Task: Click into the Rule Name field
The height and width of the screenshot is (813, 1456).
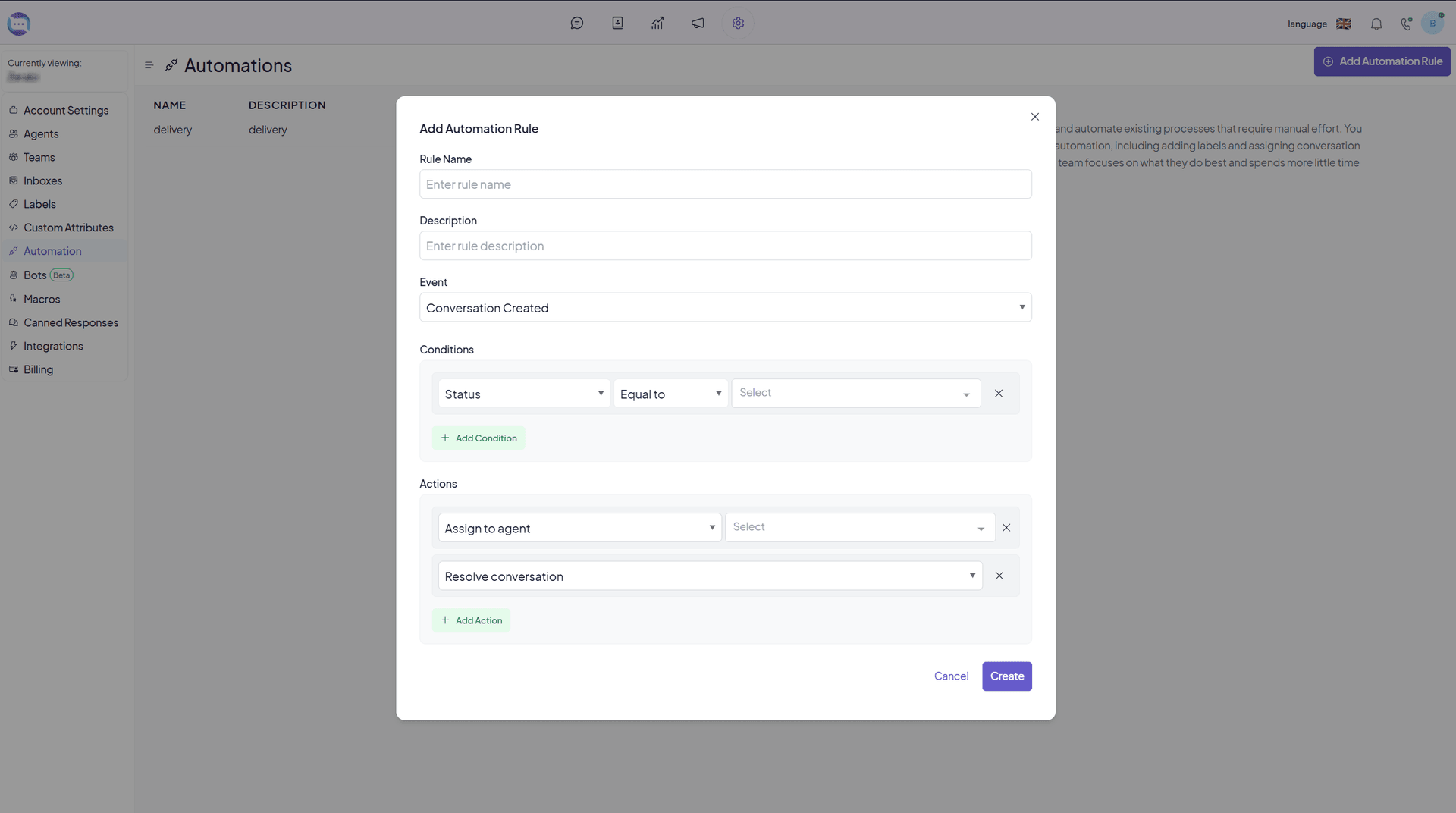Action: click(x=725, y=184)
